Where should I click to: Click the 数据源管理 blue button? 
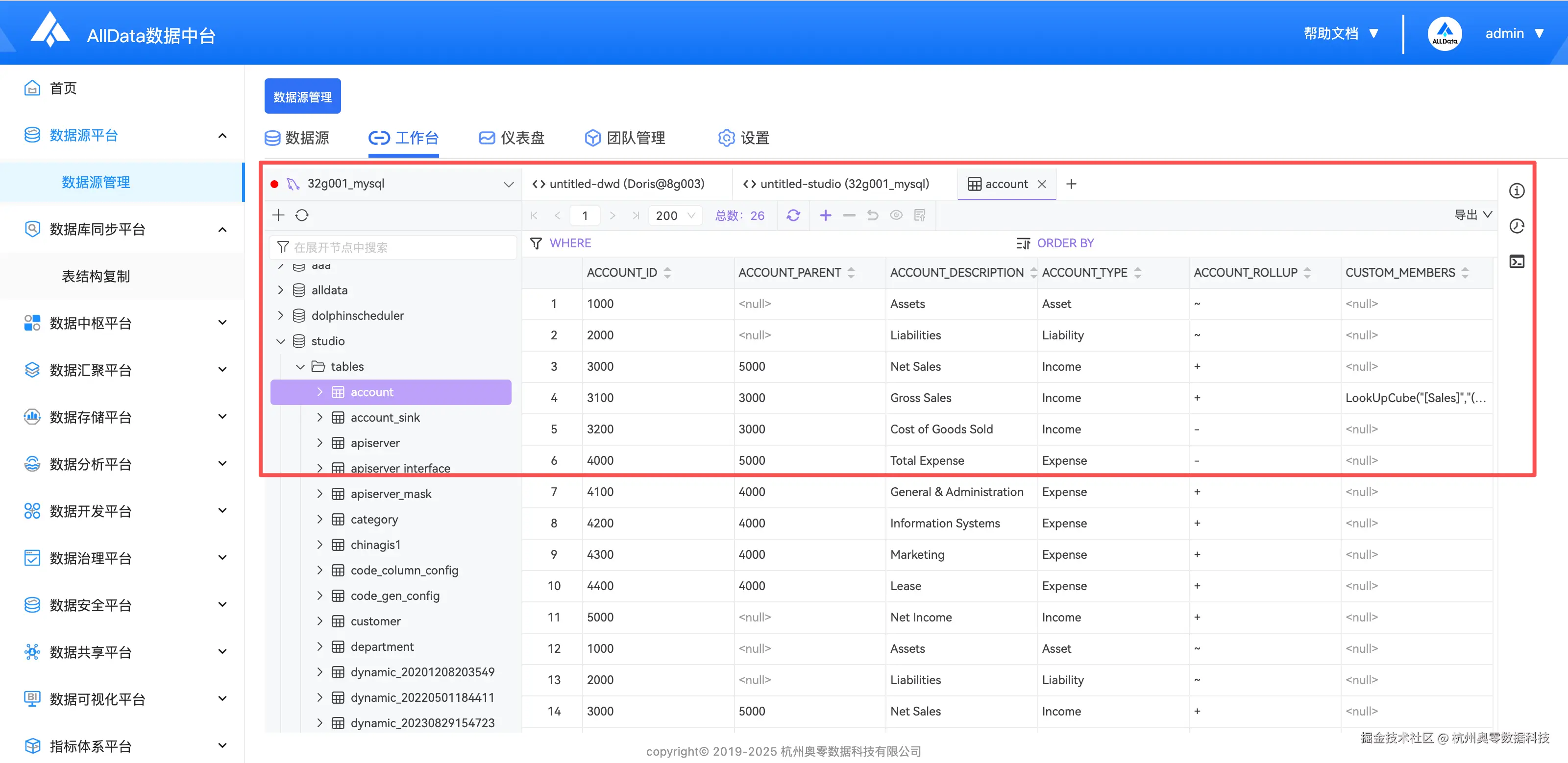[x=302, y=97]
